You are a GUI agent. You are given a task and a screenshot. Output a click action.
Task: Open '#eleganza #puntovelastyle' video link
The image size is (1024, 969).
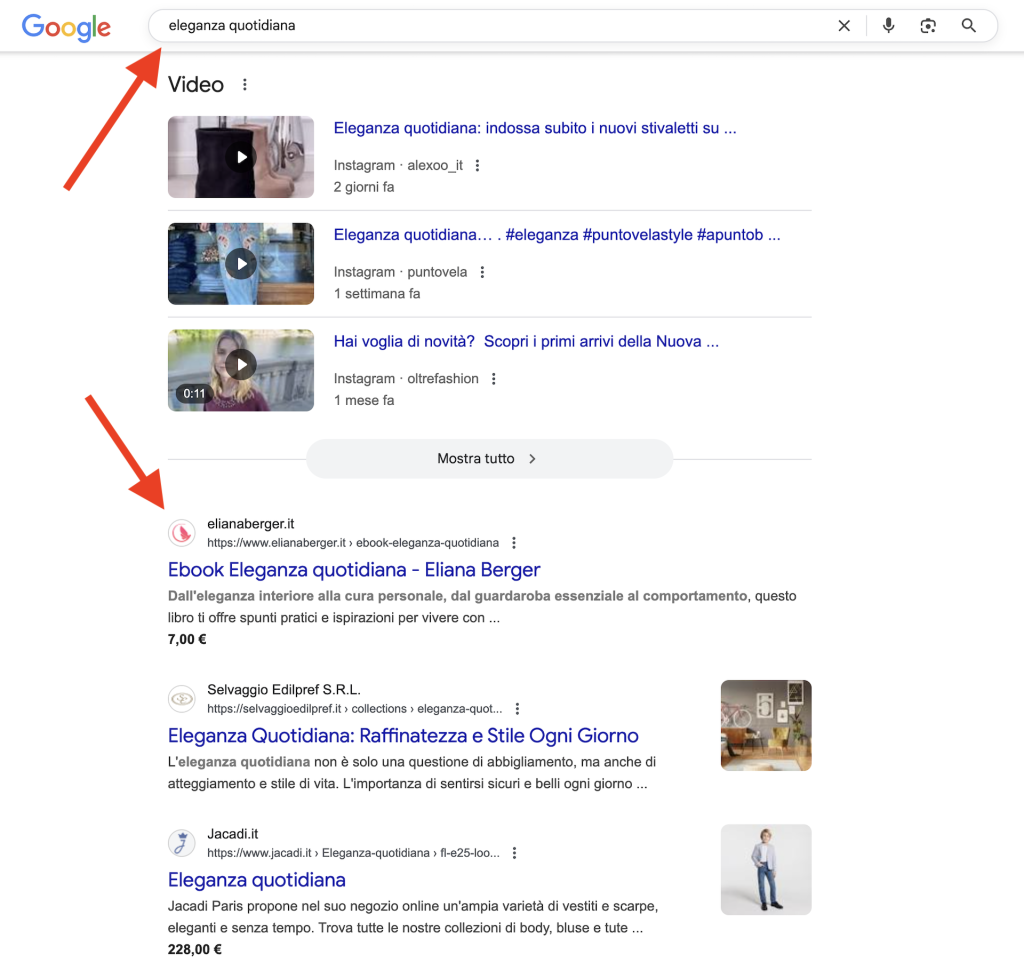(x=557, y=234)
